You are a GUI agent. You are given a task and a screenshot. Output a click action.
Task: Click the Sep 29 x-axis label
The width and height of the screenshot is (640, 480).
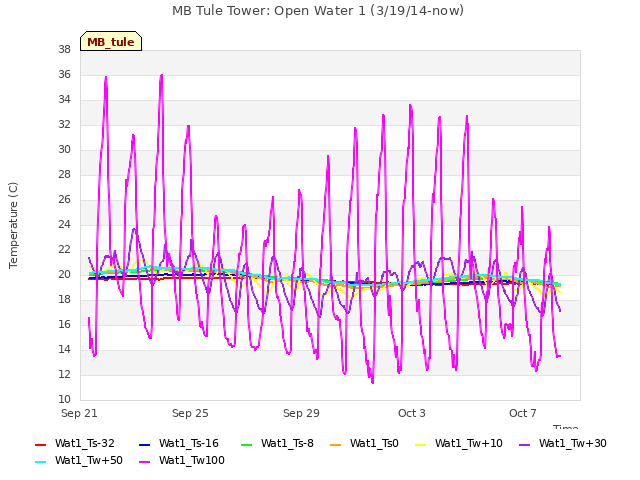tap(301, 413)
